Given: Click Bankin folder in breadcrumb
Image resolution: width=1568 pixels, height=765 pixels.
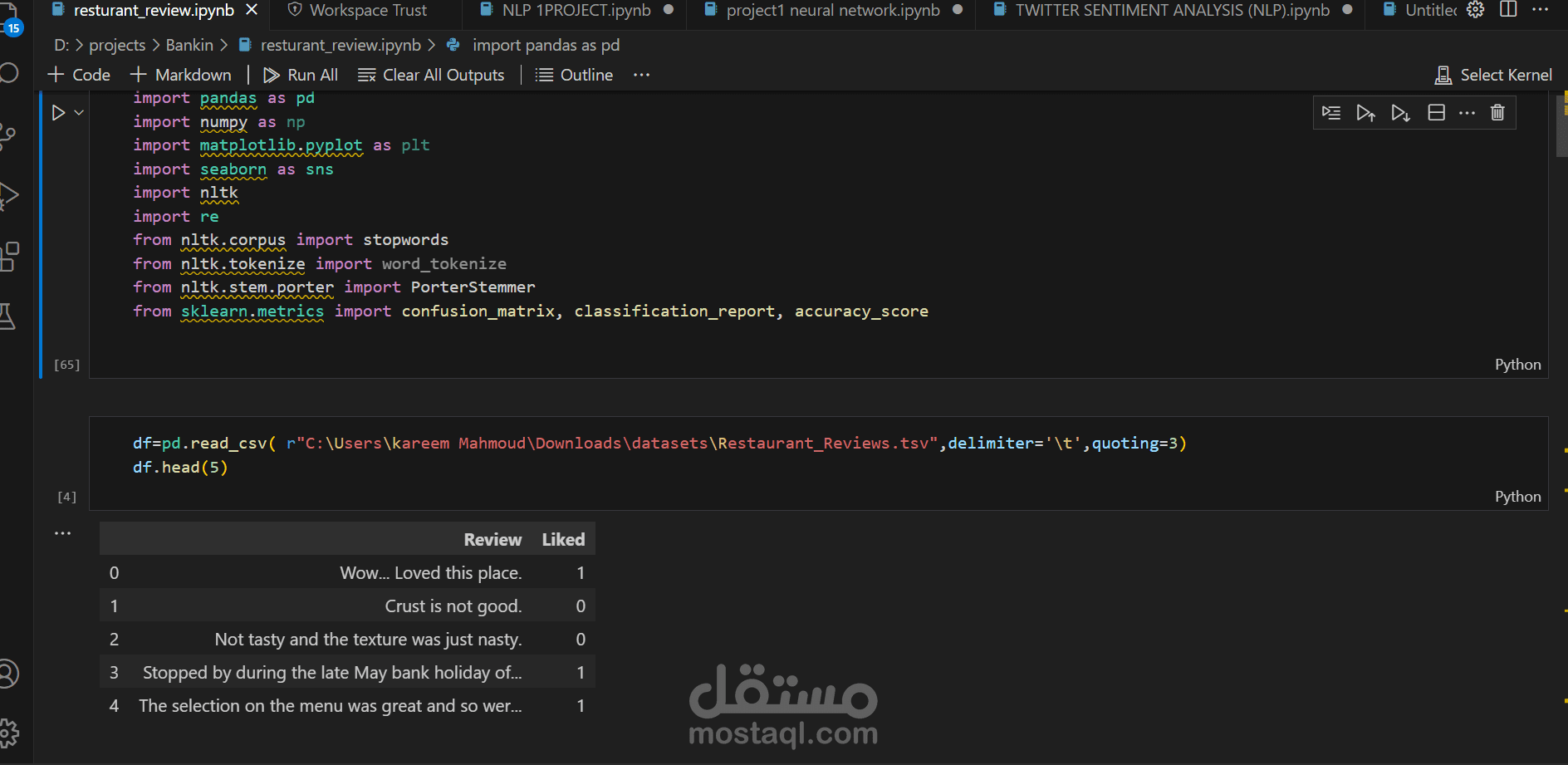Looking at the screenshot, I should tap(189, 45).
